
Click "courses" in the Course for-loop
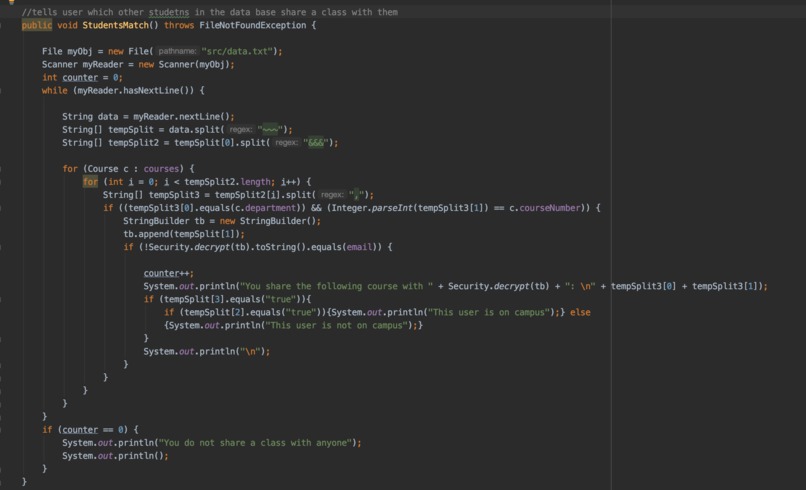coord(161,169)
